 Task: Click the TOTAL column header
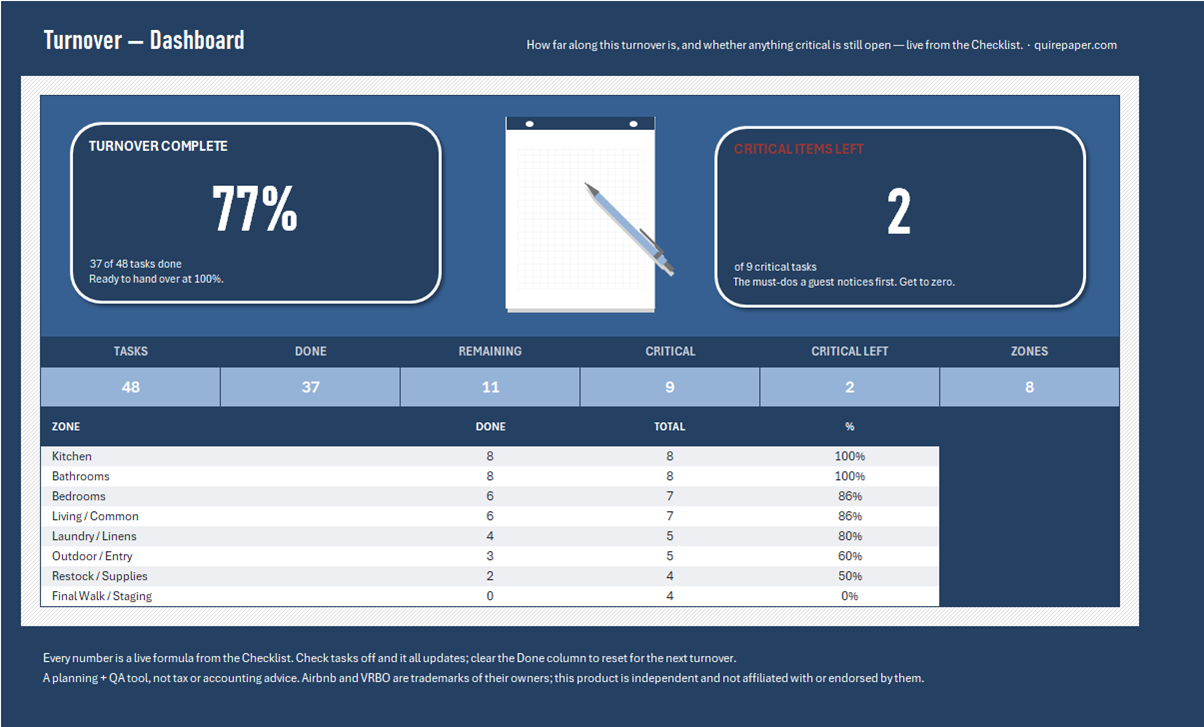point(670,426)
